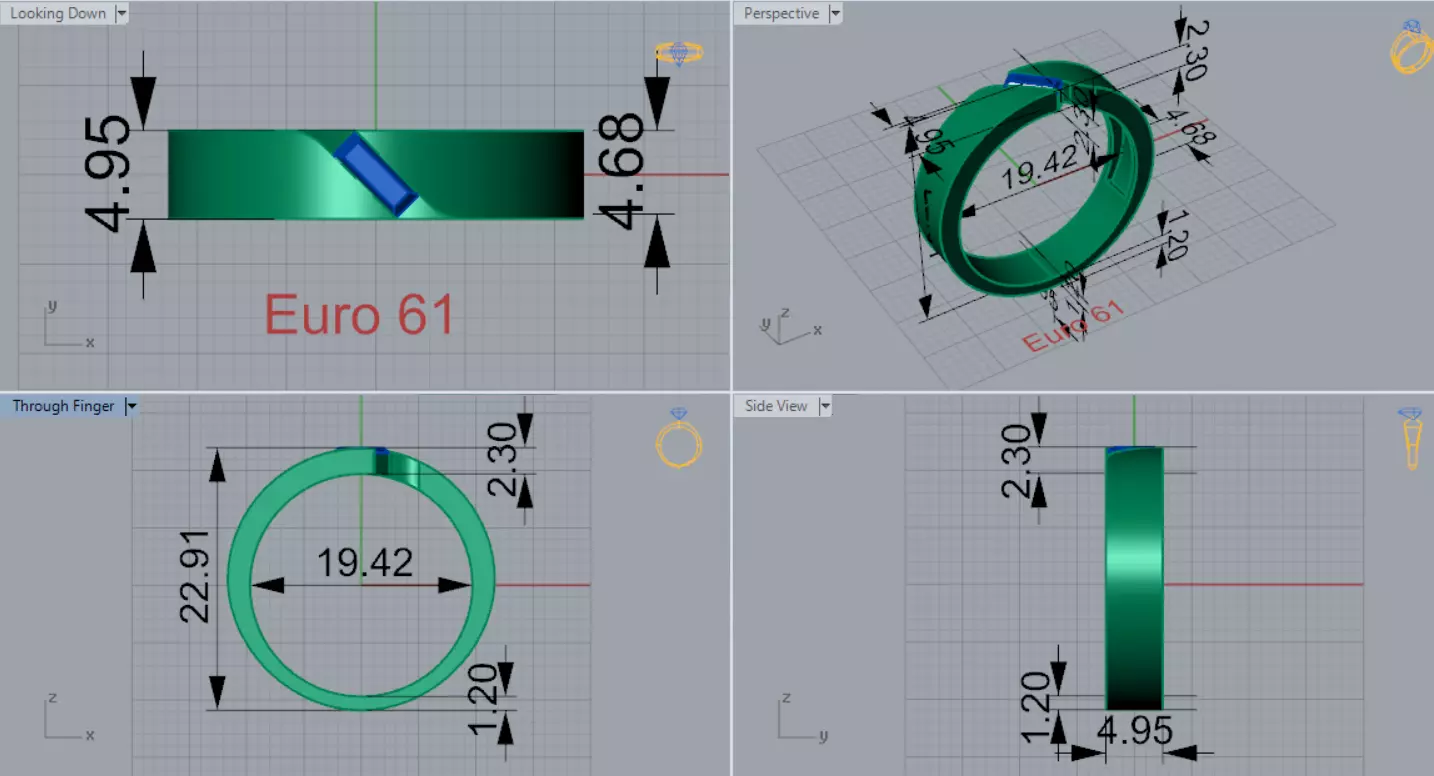Select the large Euro 61 text in Looking Down

(360, 314)
